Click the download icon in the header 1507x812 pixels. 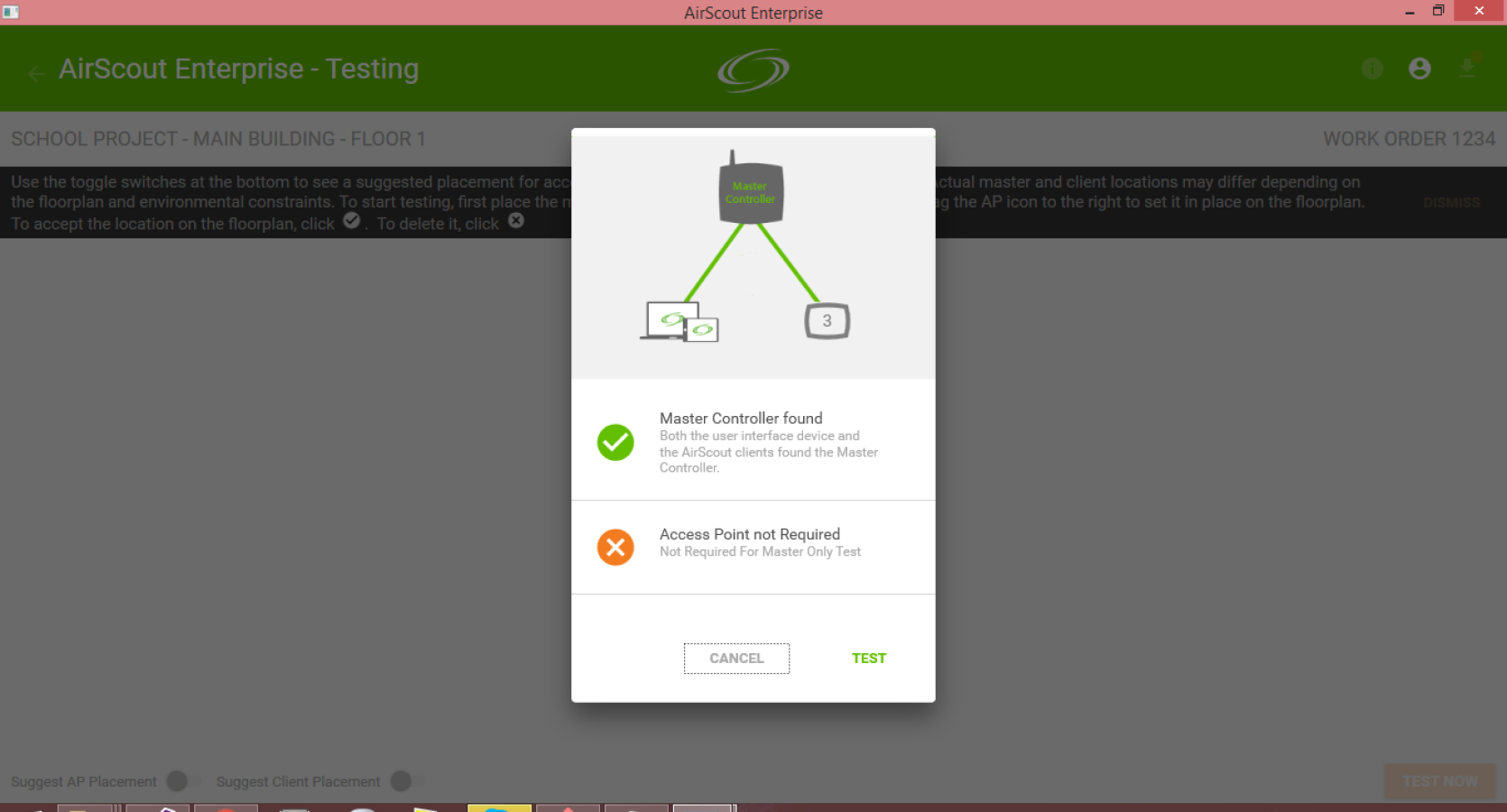tap(1467, 68)
